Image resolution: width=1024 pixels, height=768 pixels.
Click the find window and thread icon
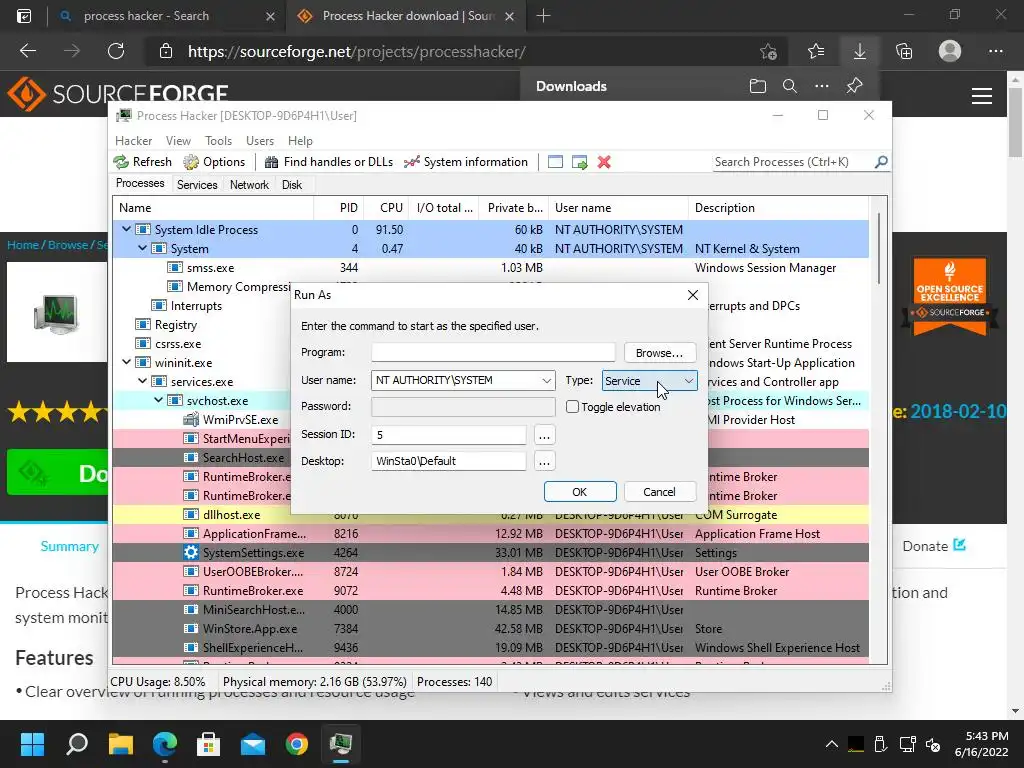pos(579,162)
